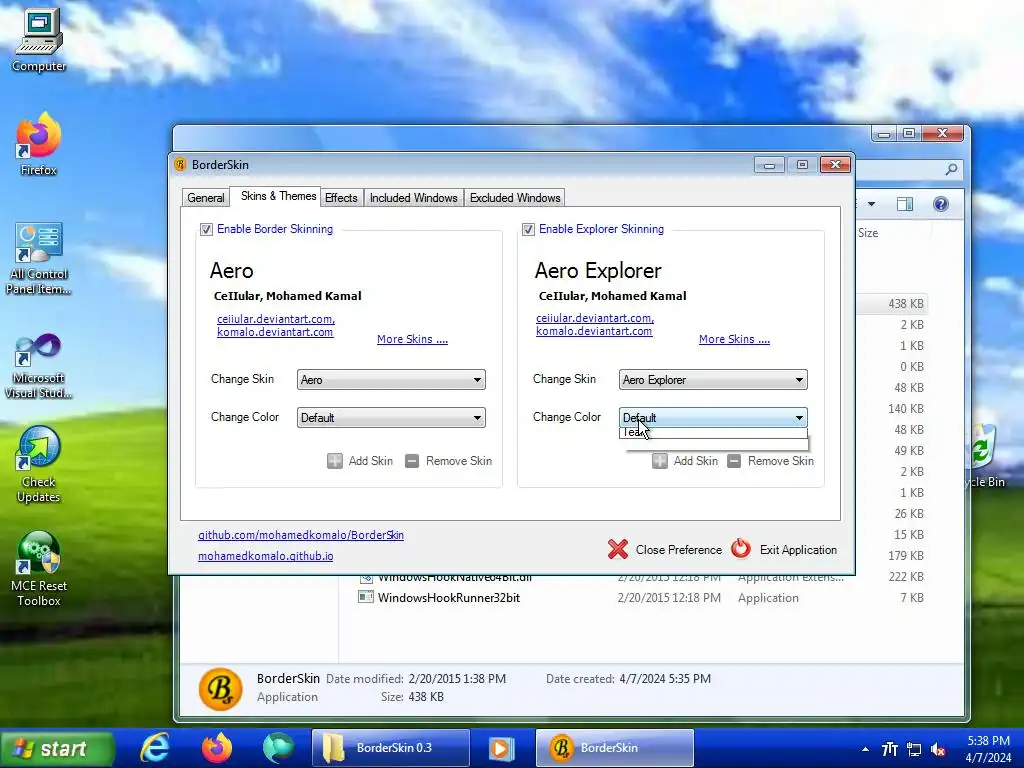Click the Remove Skin minus icon for explorer skins
The height and width of the screenshot is (768, 1024).
734,461
